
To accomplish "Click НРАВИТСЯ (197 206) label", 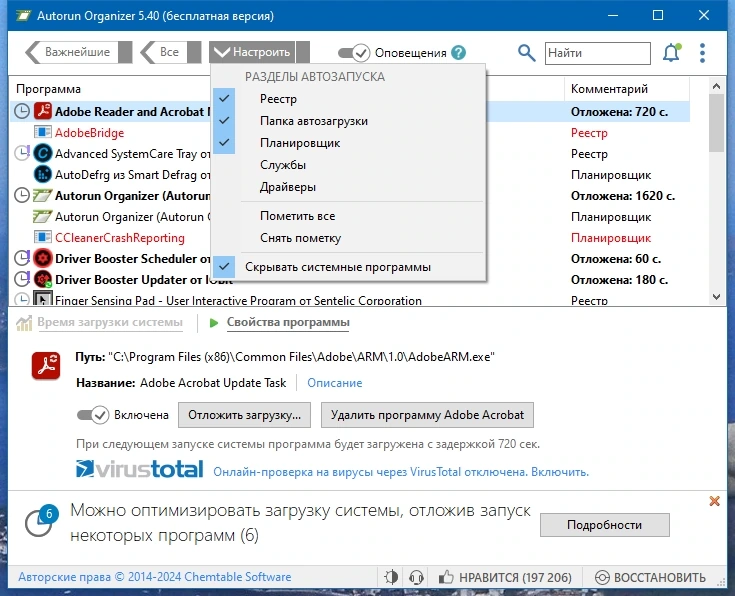I will (515, 577).
